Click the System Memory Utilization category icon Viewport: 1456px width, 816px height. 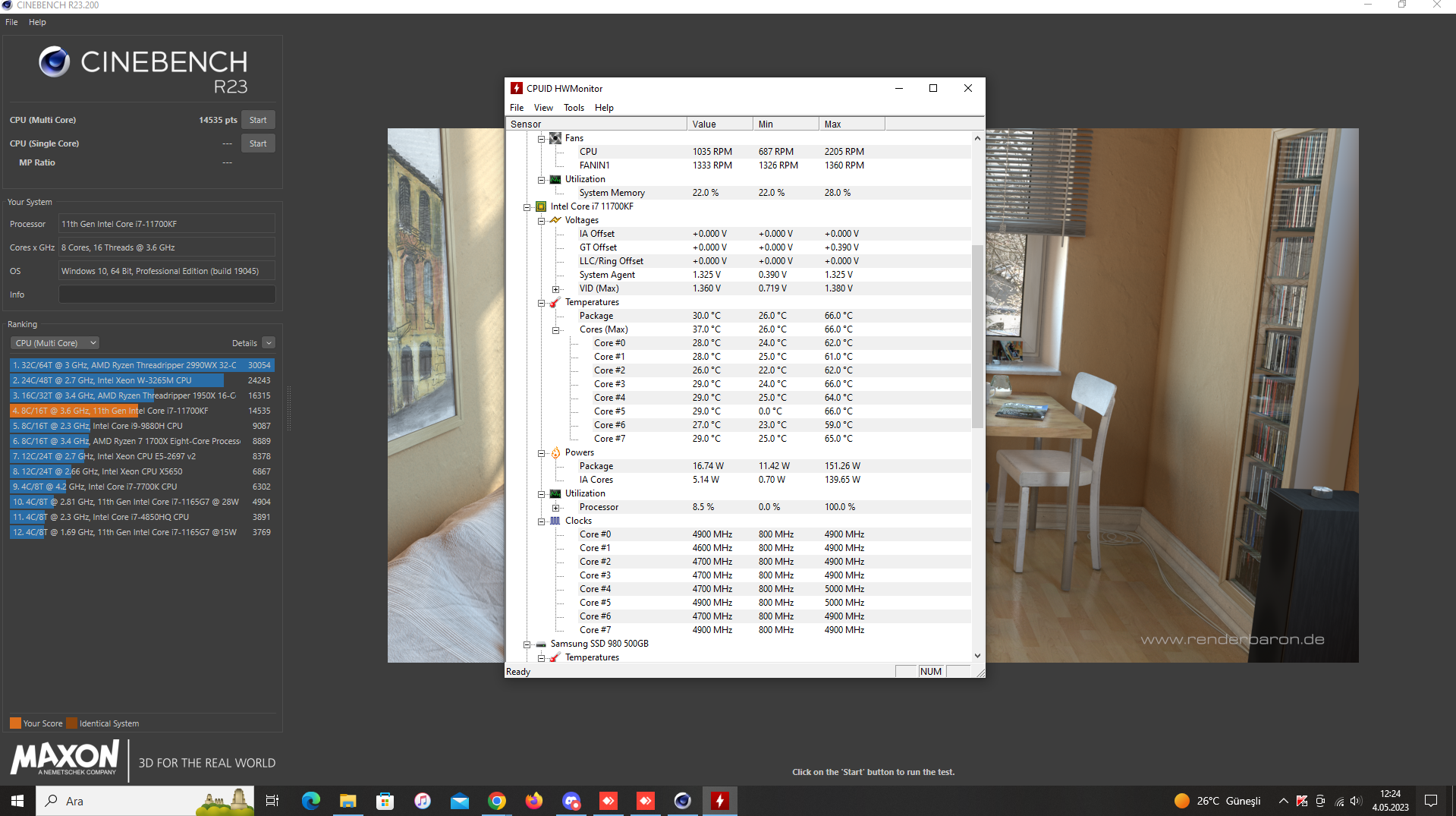555,179
